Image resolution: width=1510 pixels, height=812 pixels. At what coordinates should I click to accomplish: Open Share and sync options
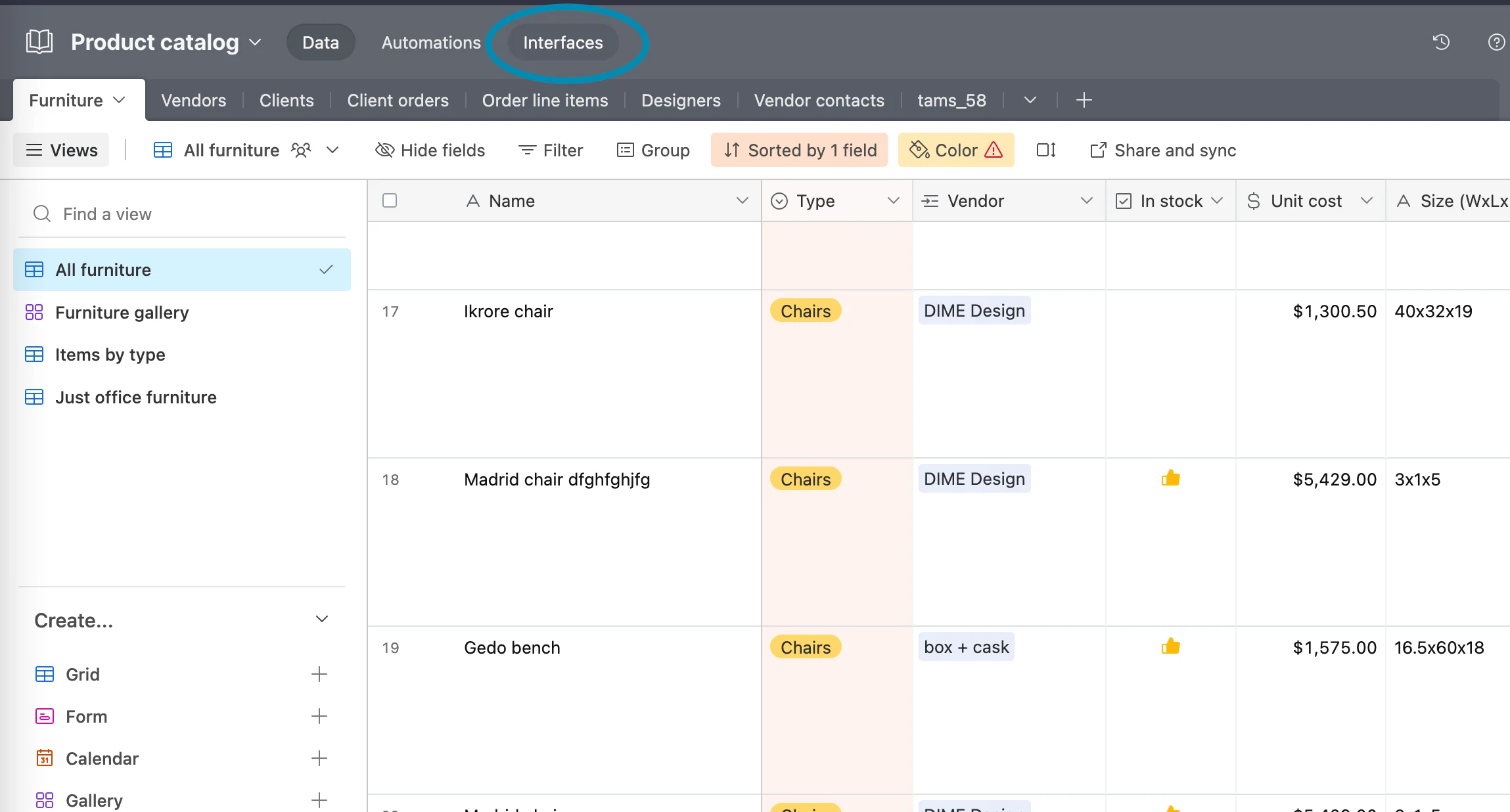[1163, 150]
